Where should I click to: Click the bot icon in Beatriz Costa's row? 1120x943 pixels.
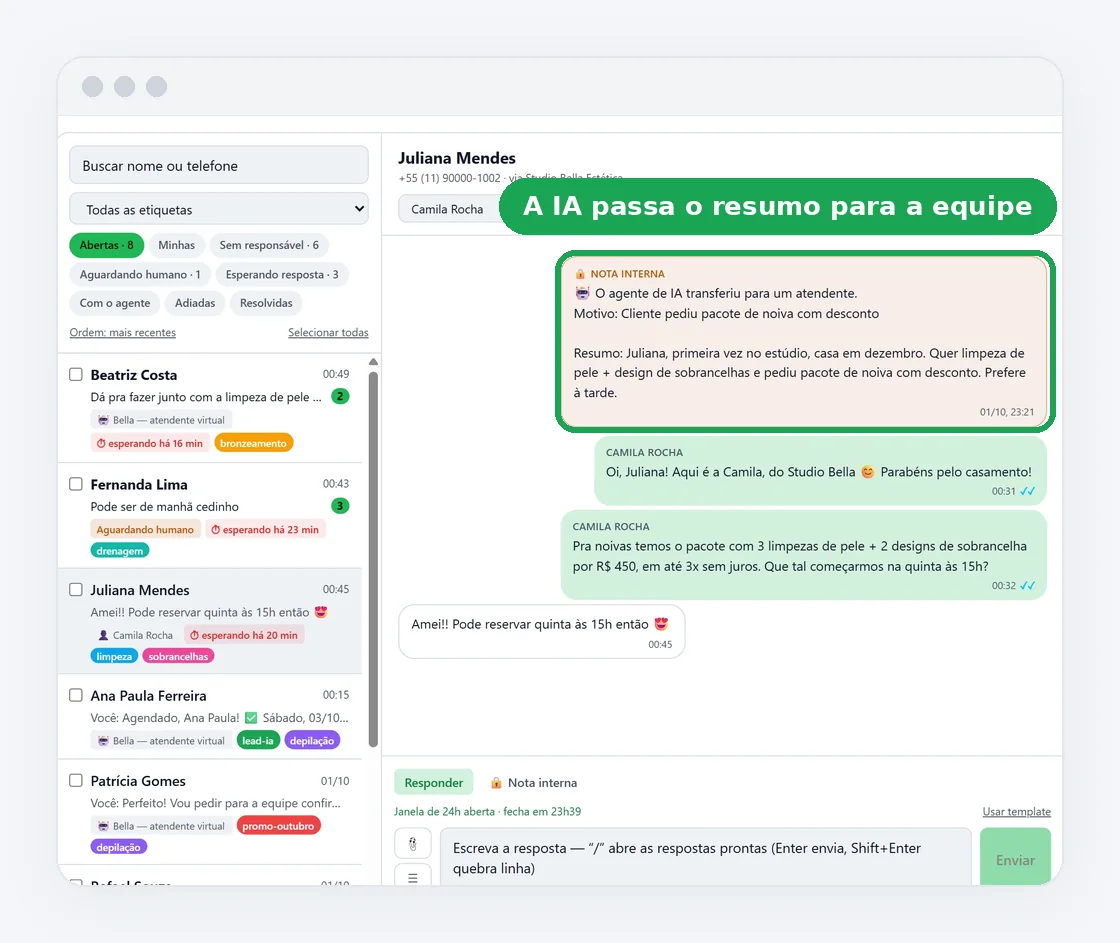[x=104, y=420]
